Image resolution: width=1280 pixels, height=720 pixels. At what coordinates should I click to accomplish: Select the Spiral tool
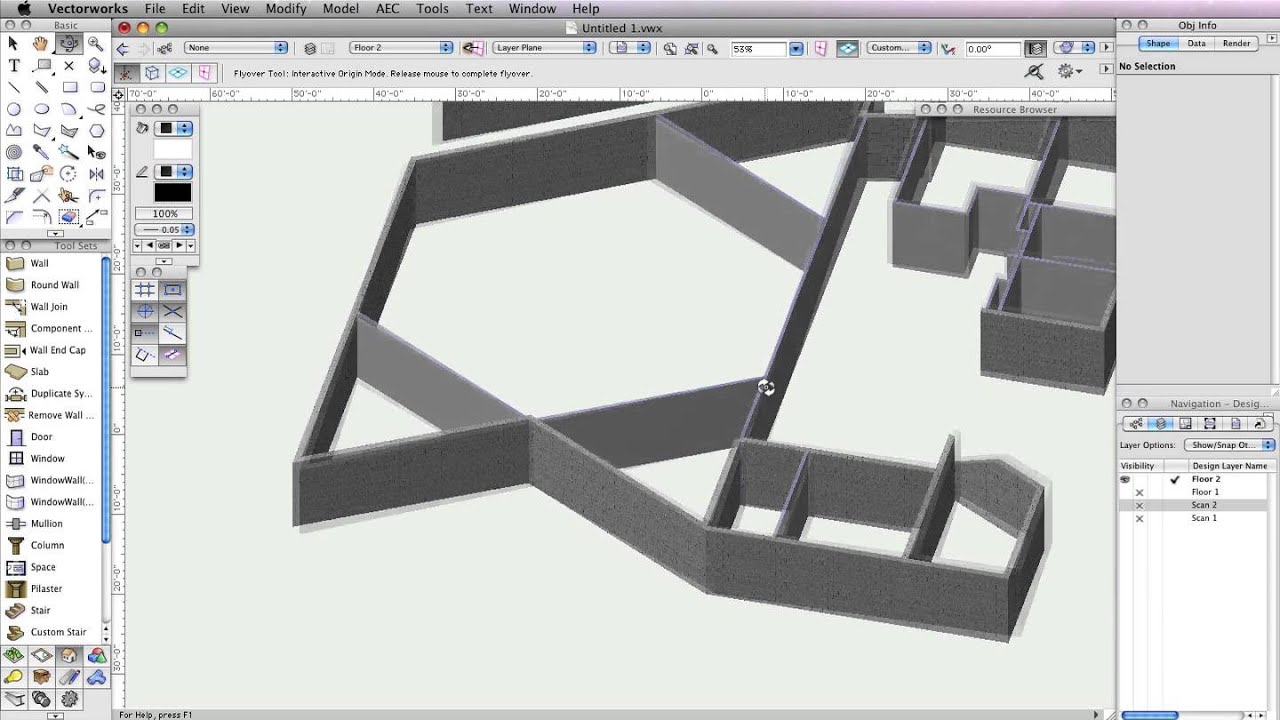[14, 152]
